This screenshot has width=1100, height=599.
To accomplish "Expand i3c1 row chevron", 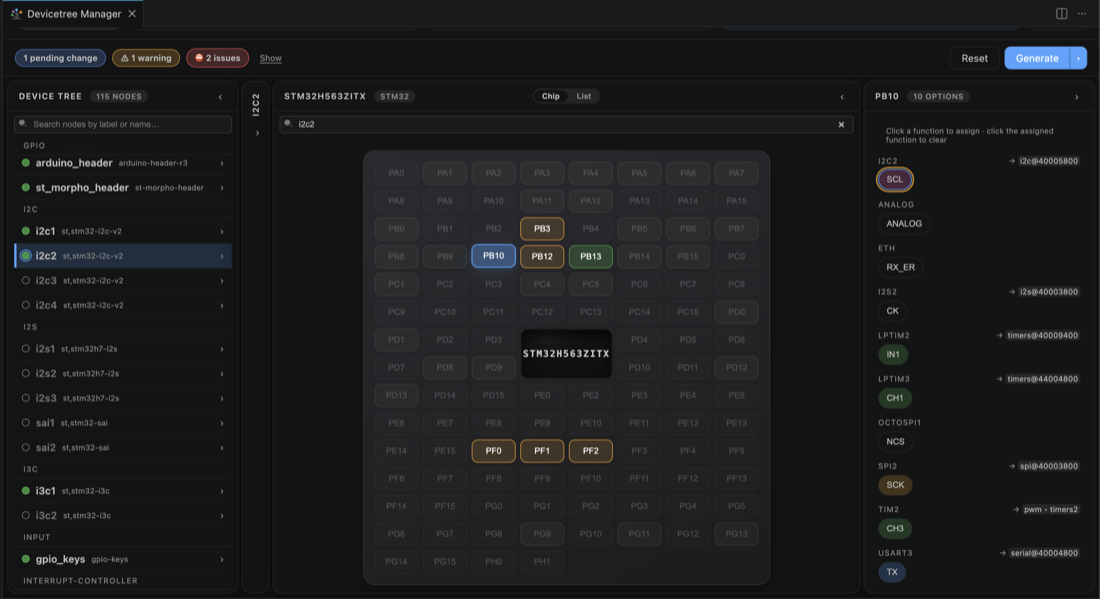I will tap(222, 491).
